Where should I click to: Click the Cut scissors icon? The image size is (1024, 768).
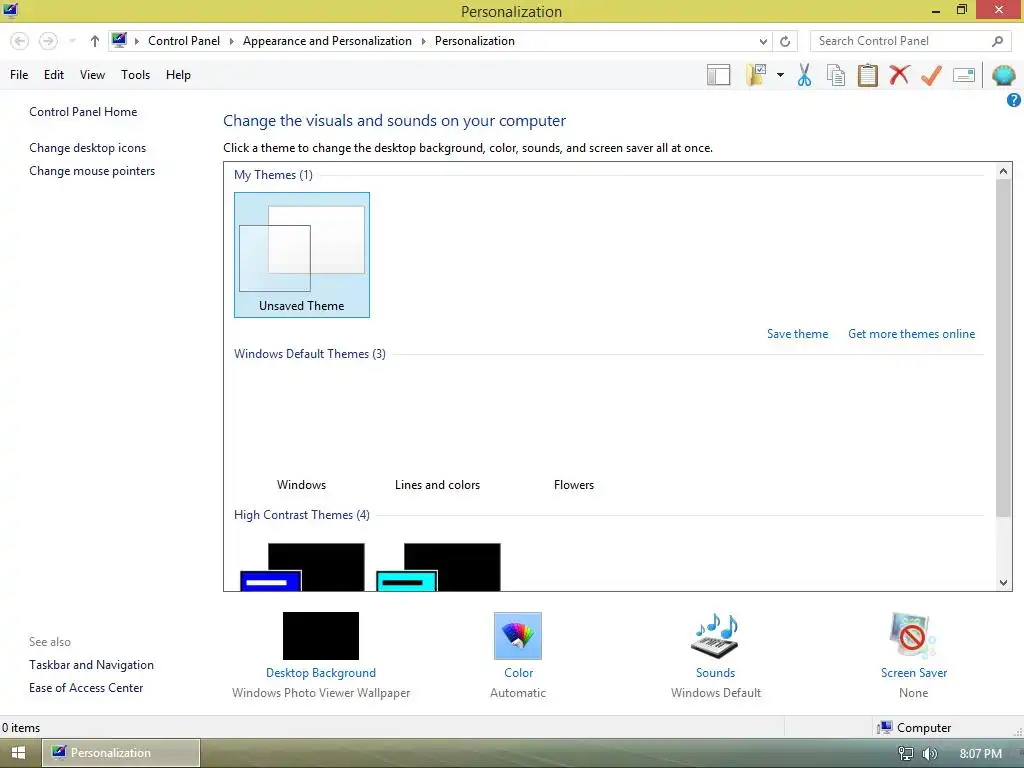pyautogui.click(x=805, y=75)
